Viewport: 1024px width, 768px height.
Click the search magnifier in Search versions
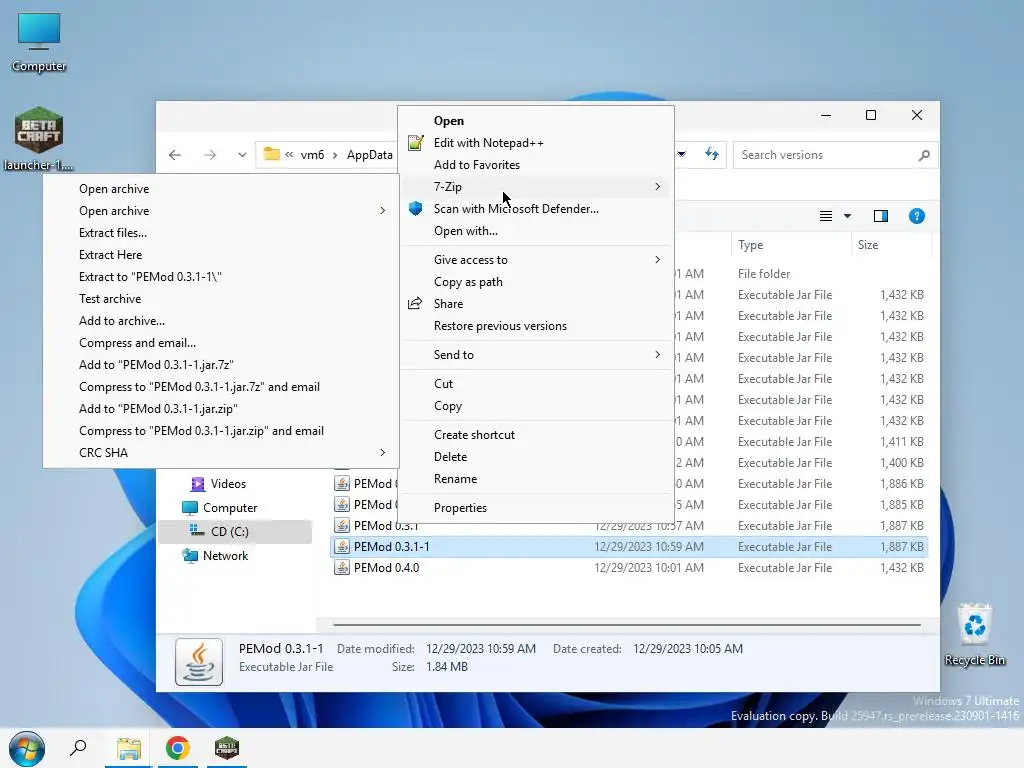(923, 155)
